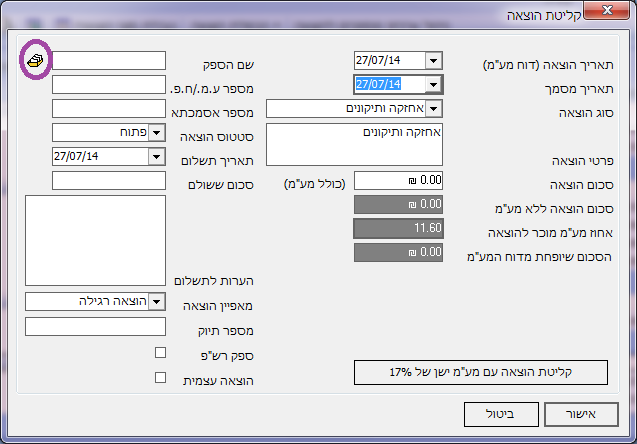Click the תאריך תשלום date value
Viewport: 637px width, 444px height.
point(76,156)
